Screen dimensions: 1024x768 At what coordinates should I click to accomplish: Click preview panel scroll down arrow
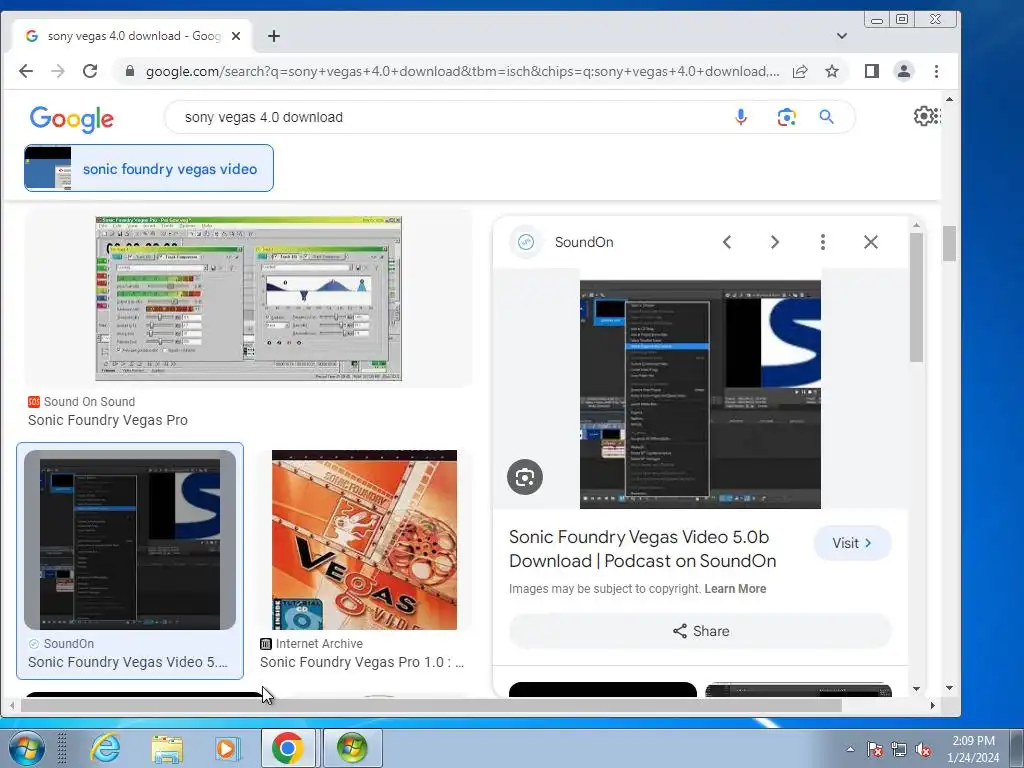pos(916,688)
